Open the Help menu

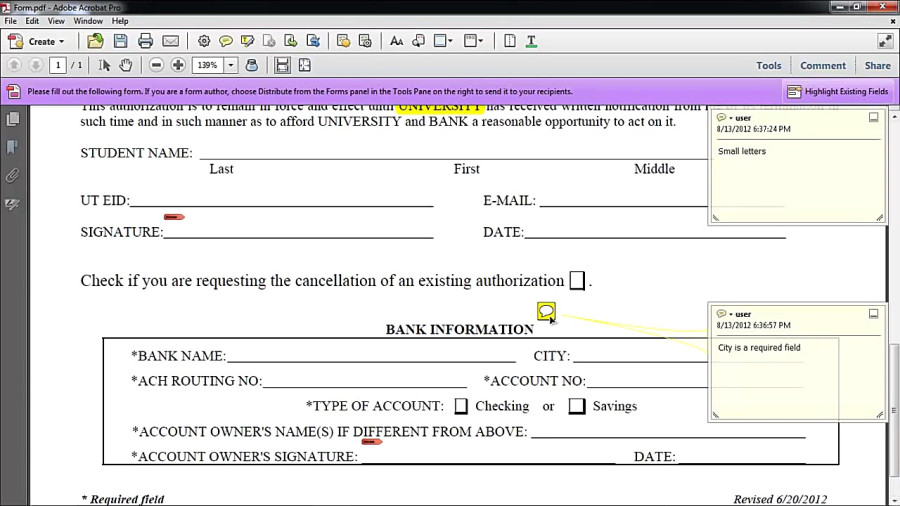click(120, 21)
